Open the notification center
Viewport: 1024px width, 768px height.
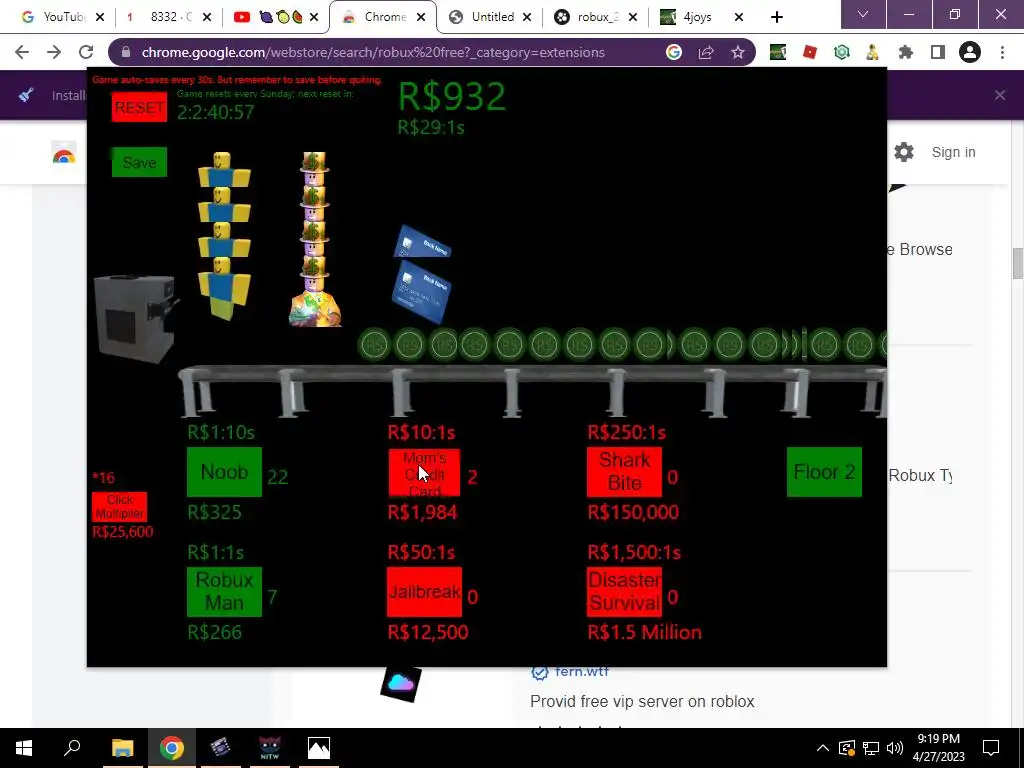[x=991, y=748]
